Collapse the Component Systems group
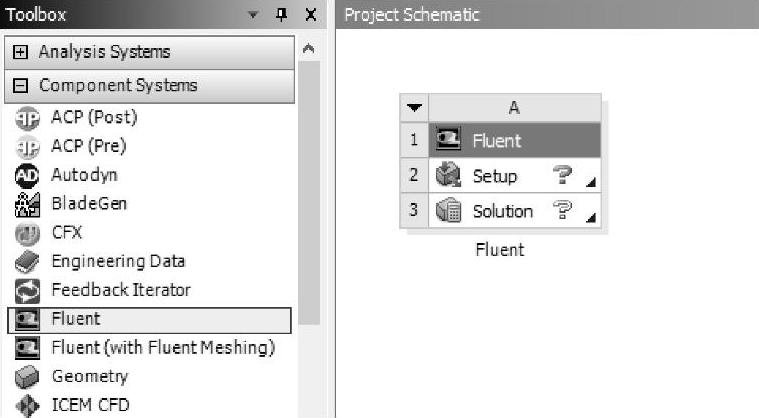Viewport: 759px width, 418px height. 21,86
